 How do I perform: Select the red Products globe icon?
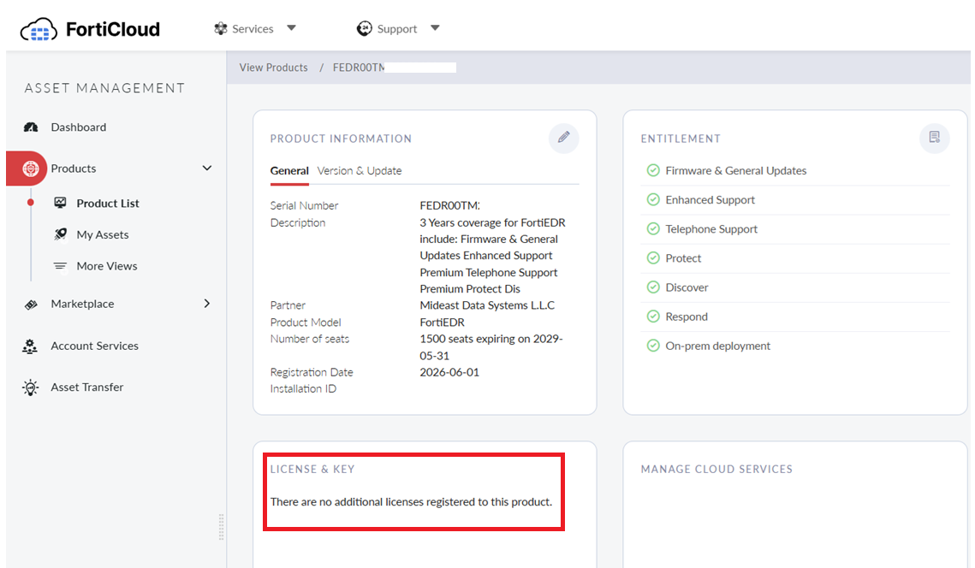click(30, 169)
